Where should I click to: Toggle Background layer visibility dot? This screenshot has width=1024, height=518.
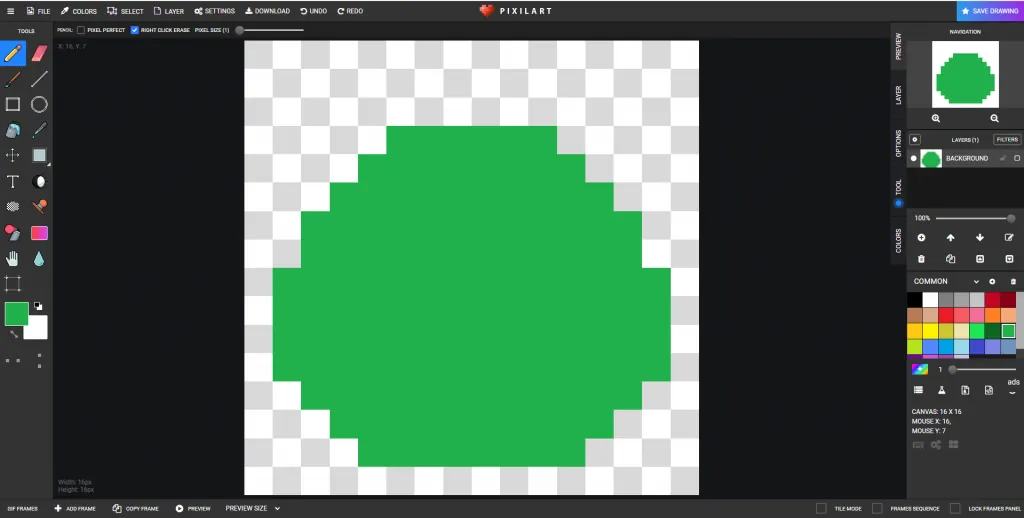[x=914, y=158]
